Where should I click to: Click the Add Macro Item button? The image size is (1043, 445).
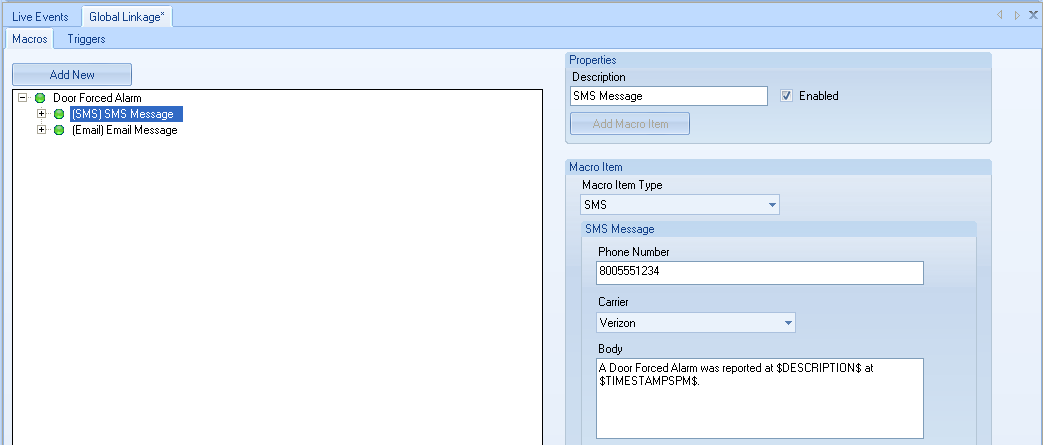click(629, 124)
